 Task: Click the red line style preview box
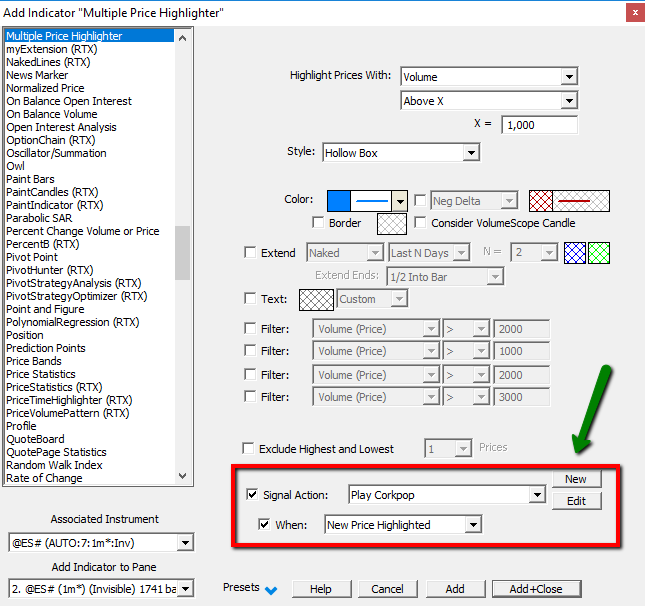581,201
